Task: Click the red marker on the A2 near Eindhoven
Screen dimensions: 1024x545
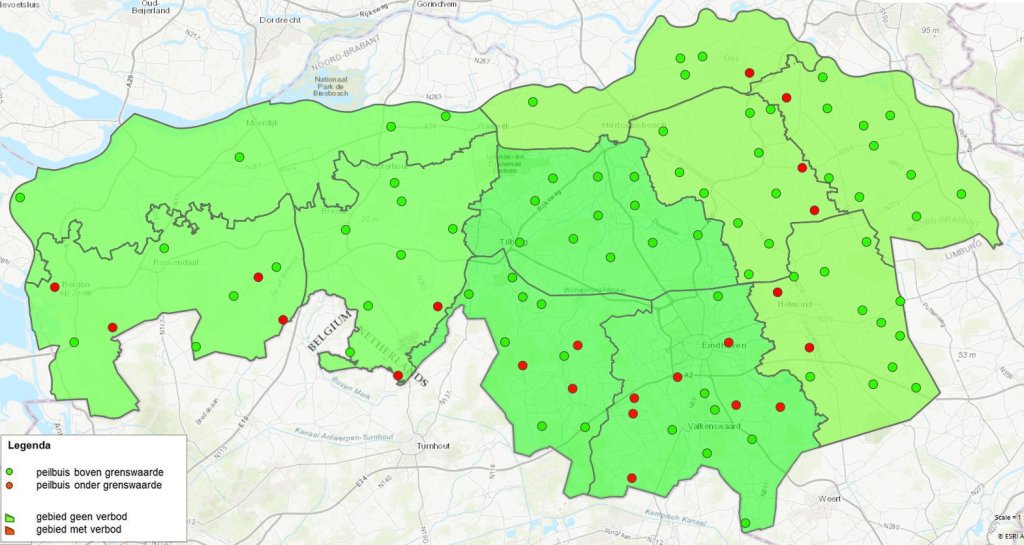Action: click(678, 377)
